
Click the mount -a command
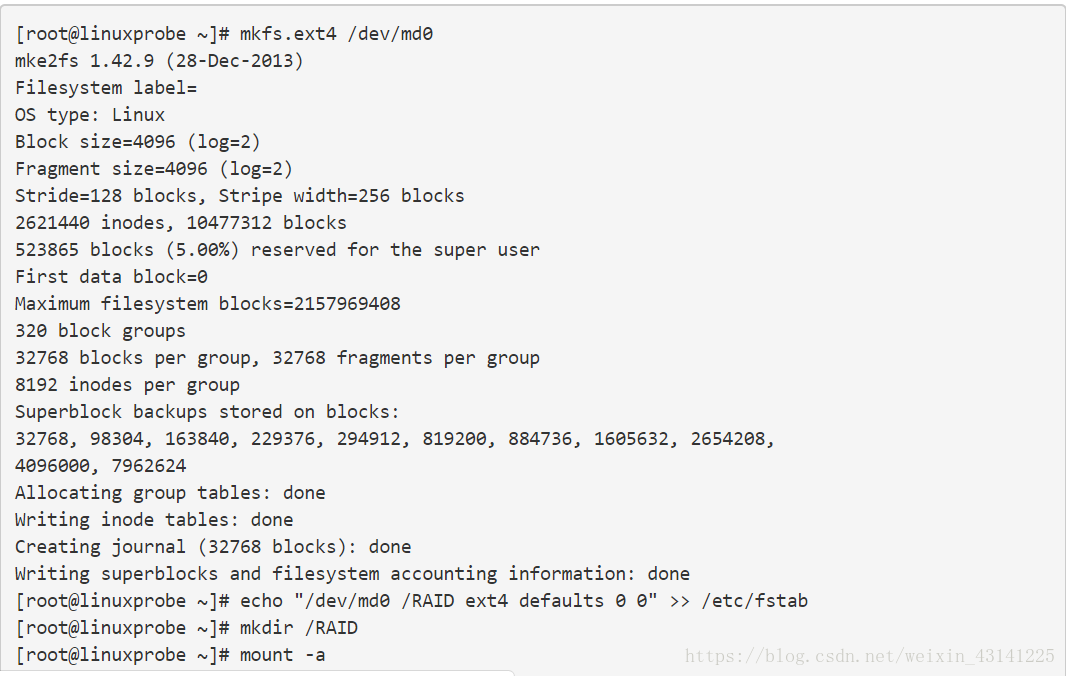pyautogui.click(x=170, y=655)
